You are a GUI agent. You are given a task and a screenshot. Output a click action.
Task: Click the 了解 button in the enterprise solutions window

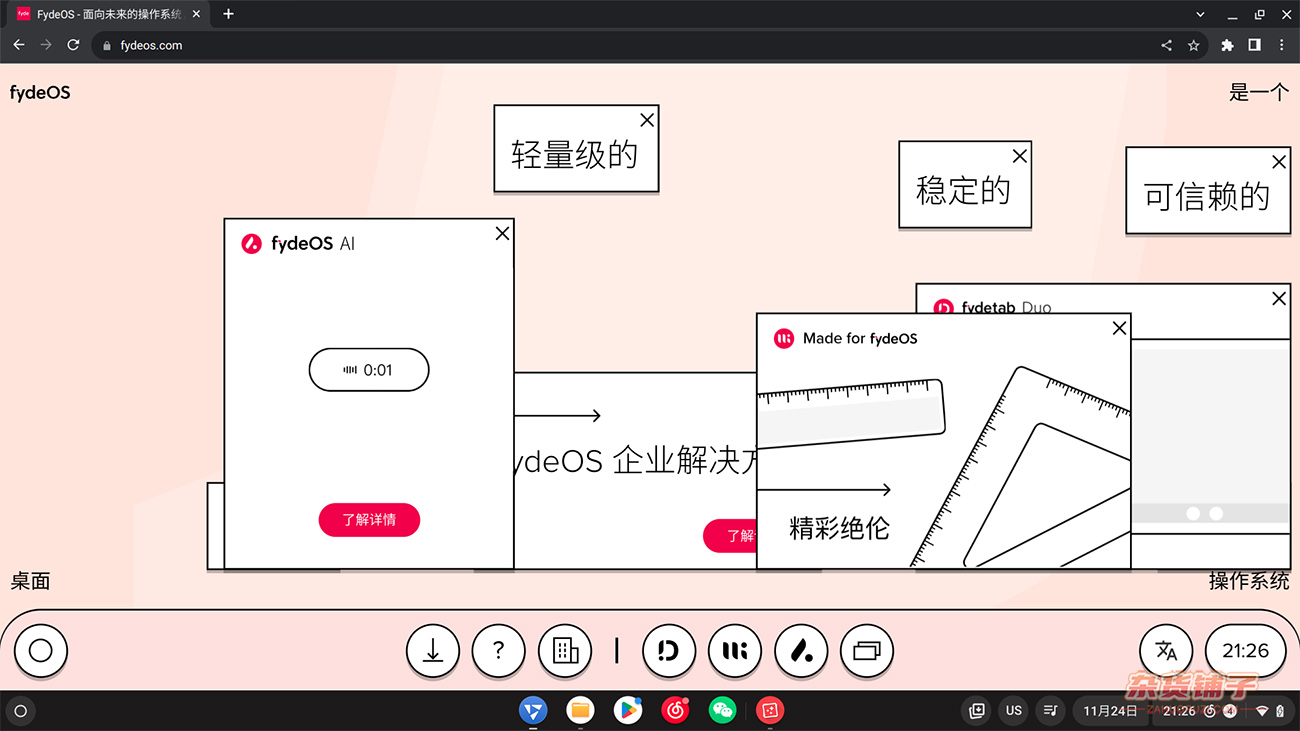tap(730, 536)
